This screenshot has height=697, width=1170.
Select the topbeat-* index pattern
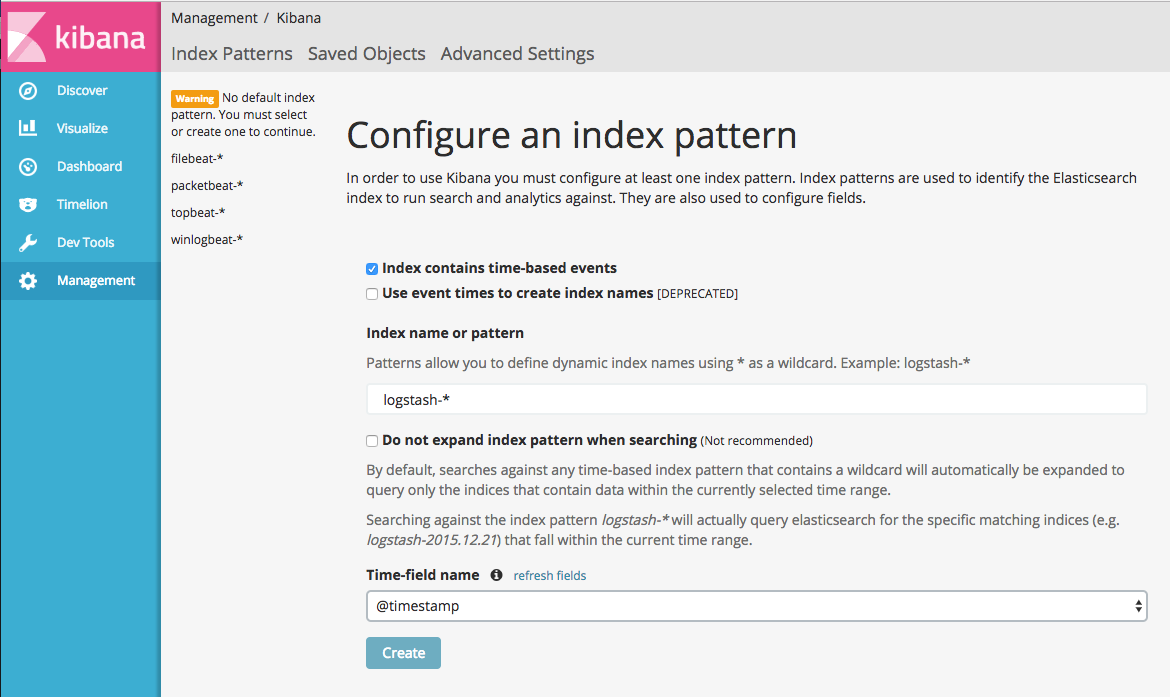click(198, 212)
